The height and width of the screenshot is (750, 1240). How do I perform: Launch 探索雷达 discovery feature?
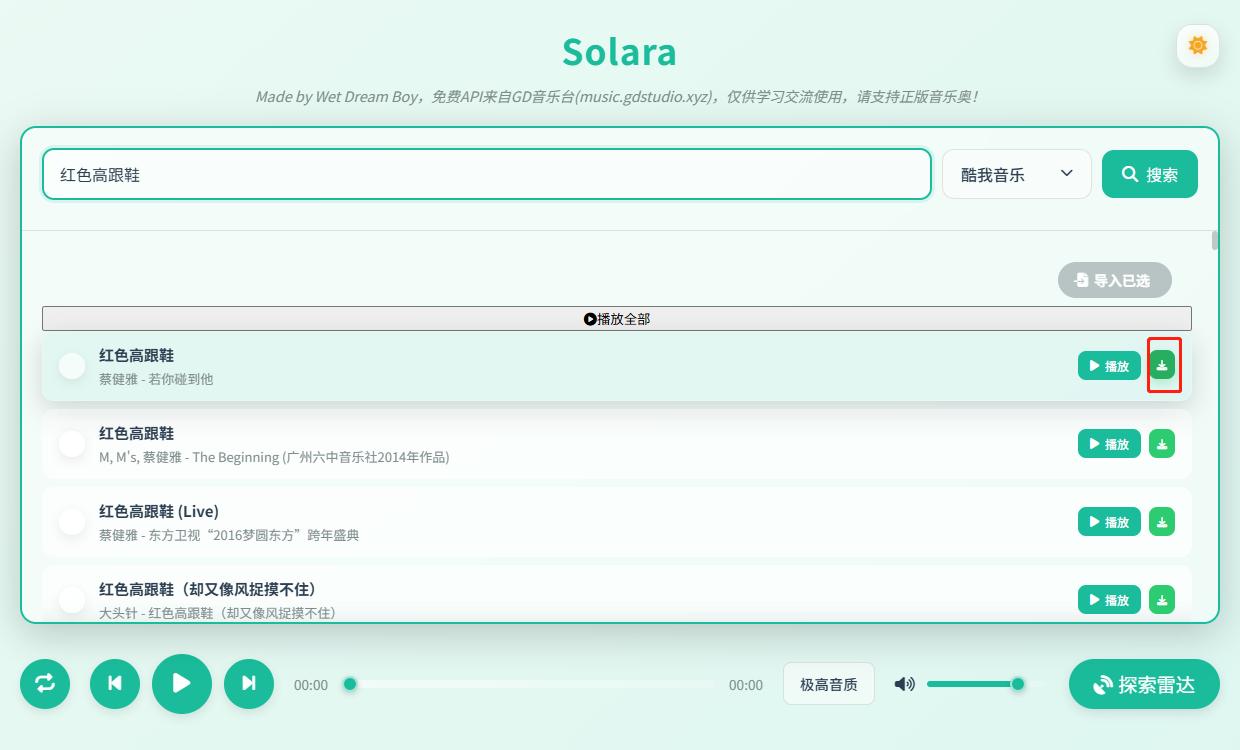tap(1143, 684)
